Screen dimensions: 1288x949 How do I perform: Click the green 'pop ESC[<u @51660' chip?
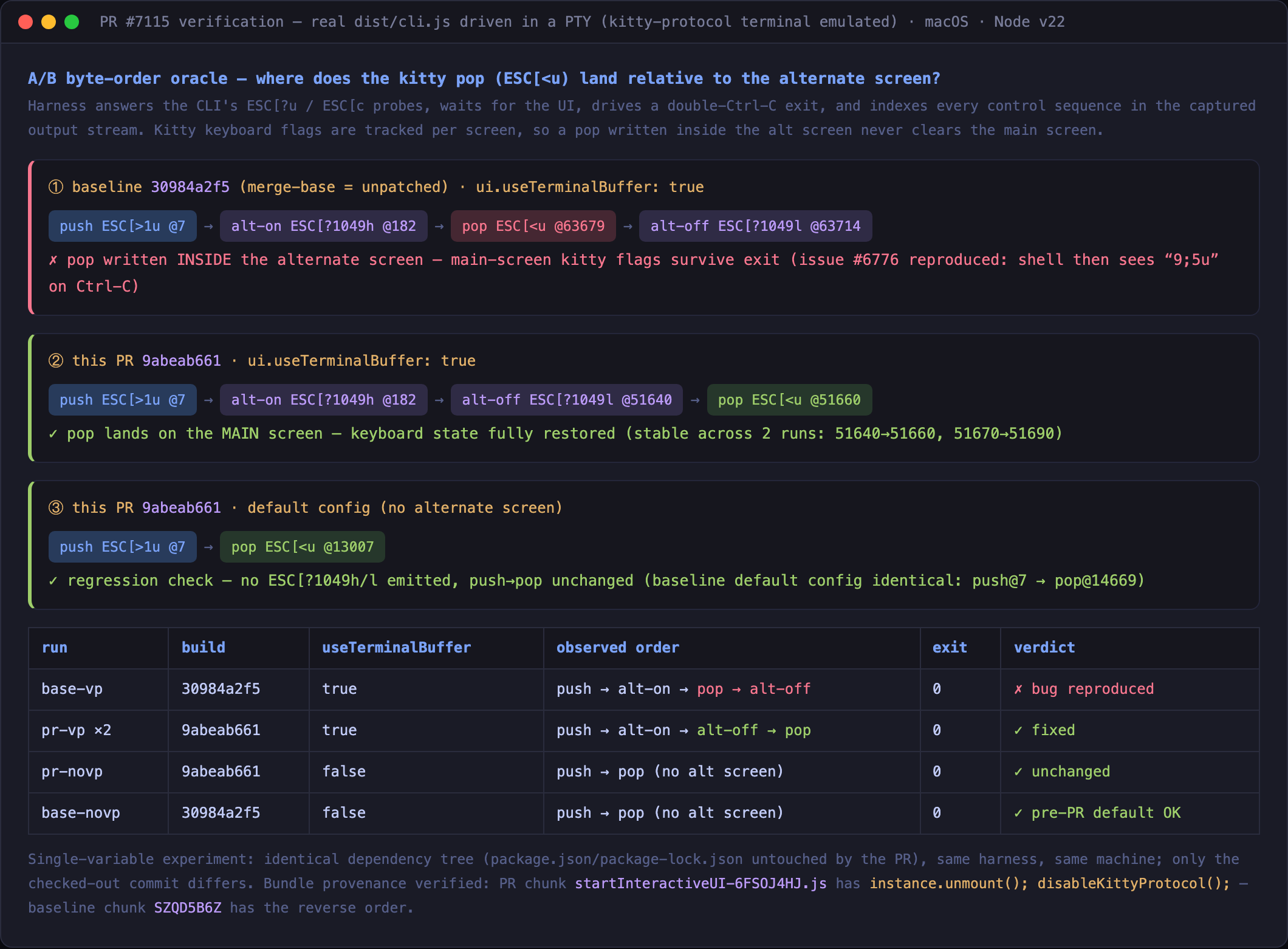click(789, 400)
